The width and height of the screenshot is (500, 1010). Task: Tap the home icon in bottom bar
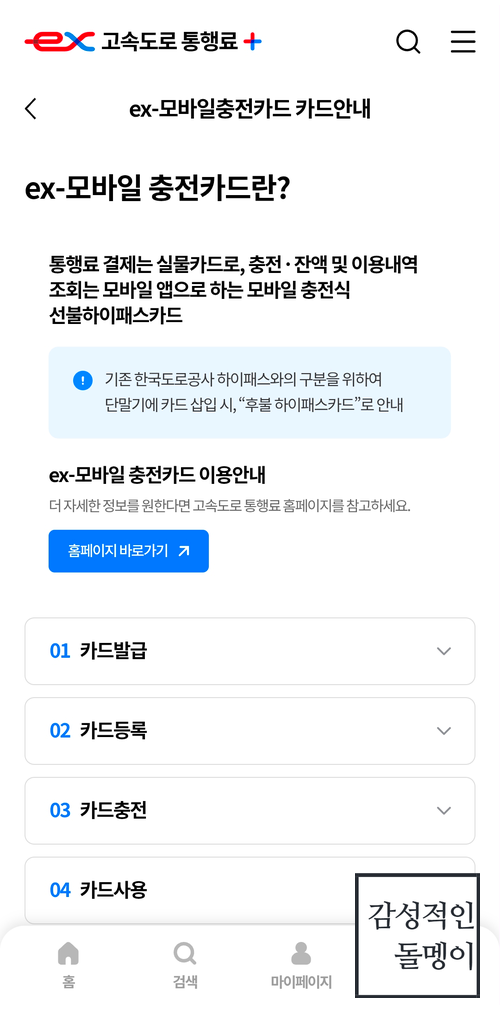pos(68,953)
